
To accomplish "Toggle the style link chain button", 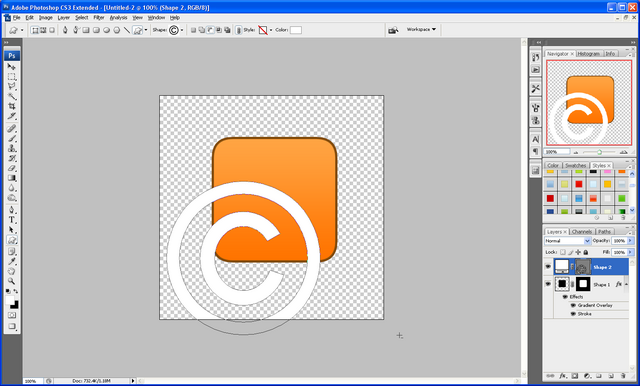I will coord(238,30).
